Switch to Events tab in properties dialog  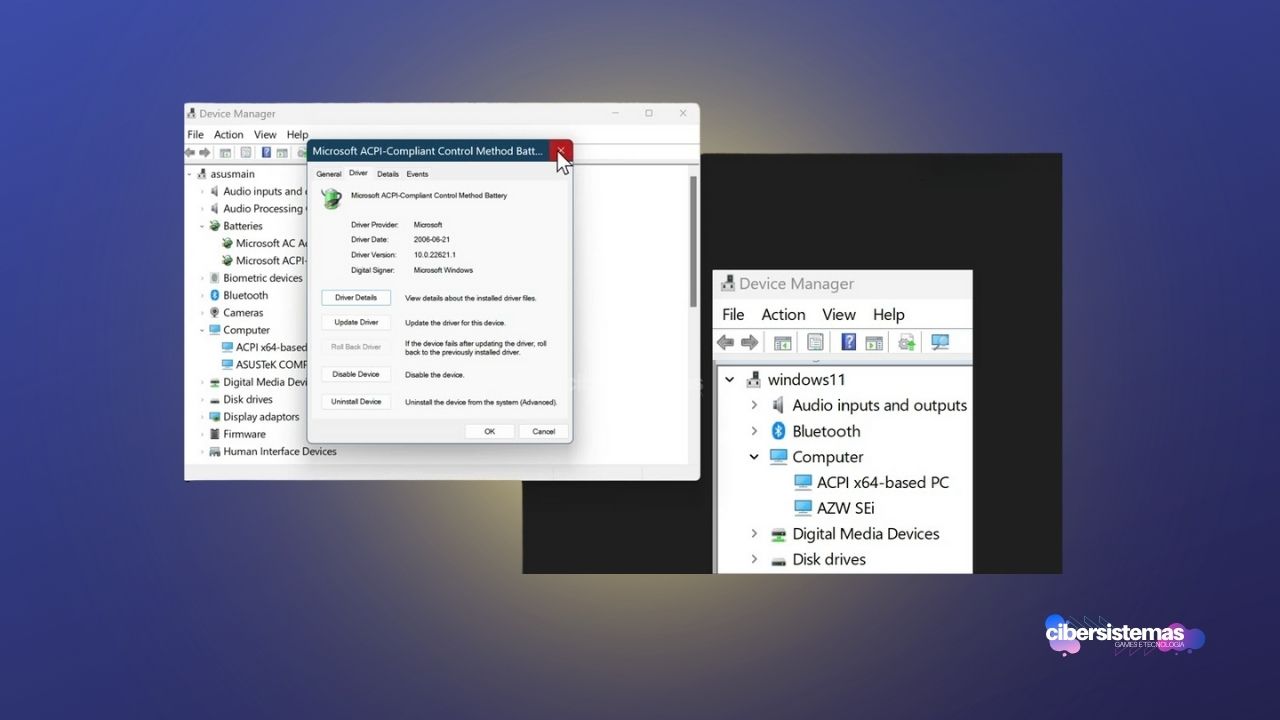coord(417,174)
